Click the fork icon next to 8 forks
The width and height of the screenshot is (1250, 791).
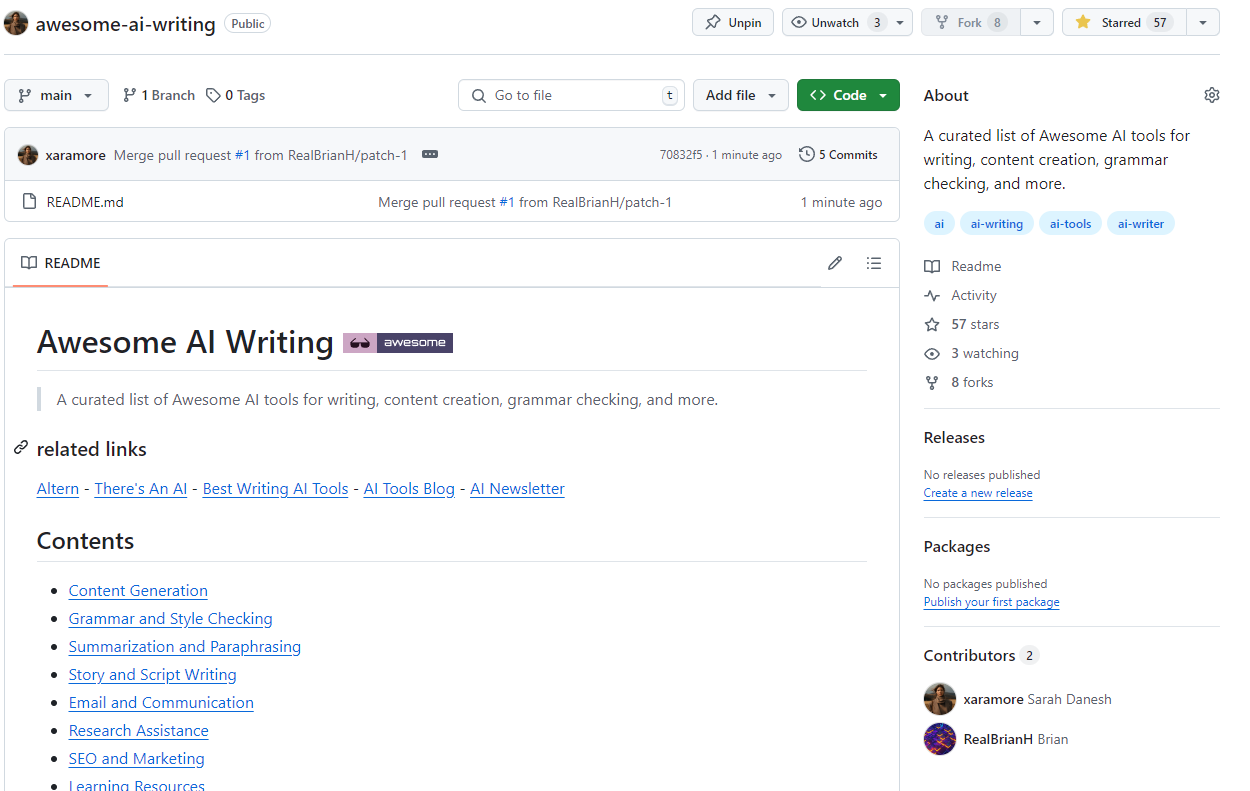pos(932,382)
